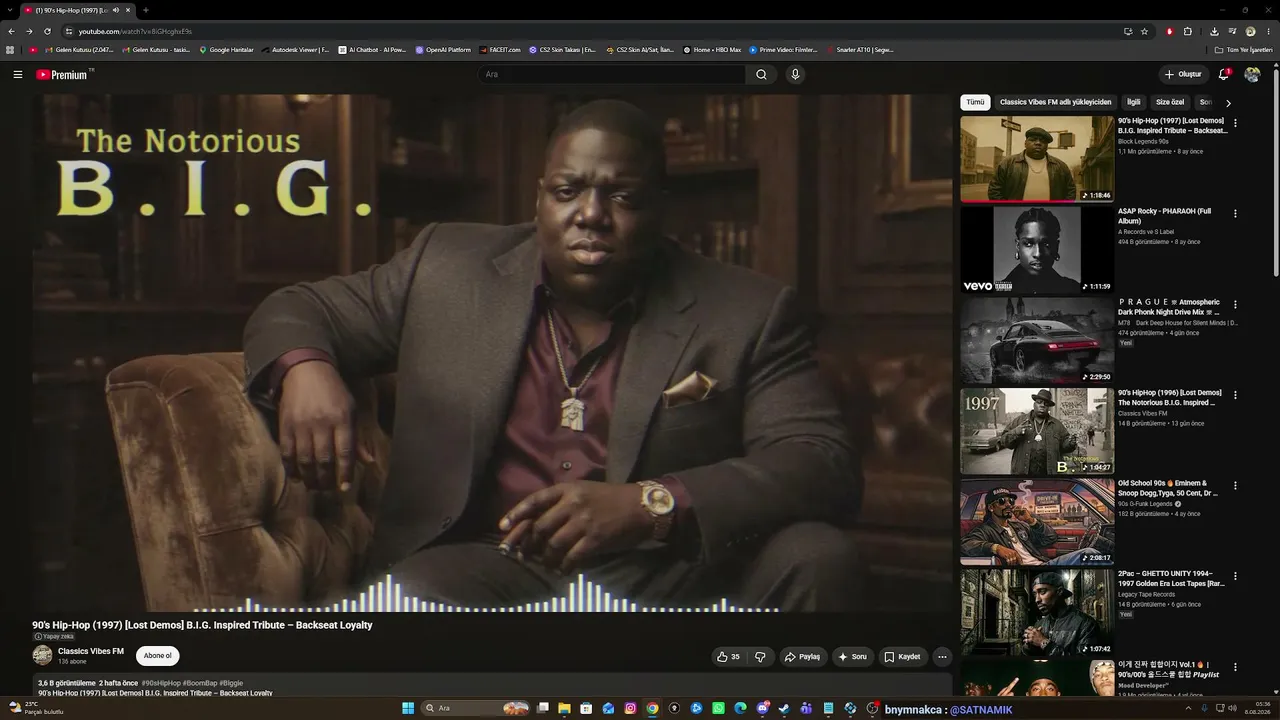
Task: Open the #90sHipHop hashtag link
Action: [x=161, y=683]
